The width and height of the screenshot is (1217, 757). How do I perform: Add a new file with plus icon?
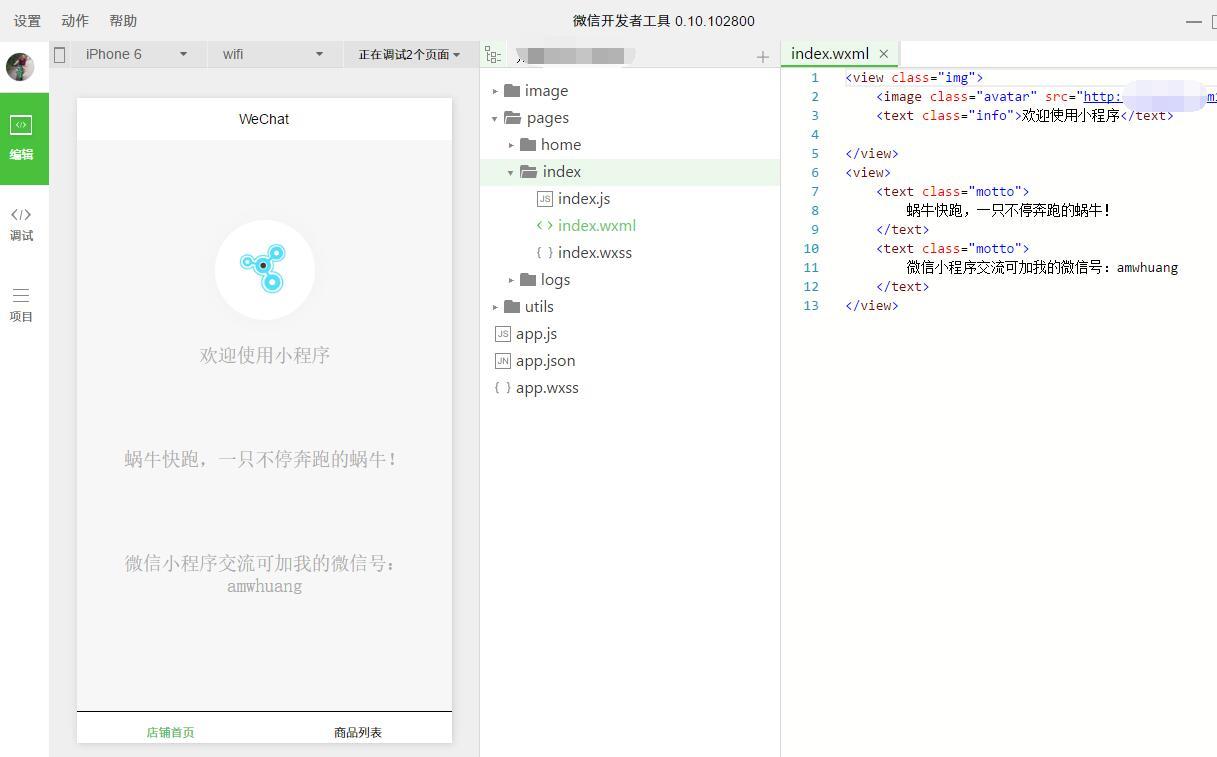click(x=763, y=57)
